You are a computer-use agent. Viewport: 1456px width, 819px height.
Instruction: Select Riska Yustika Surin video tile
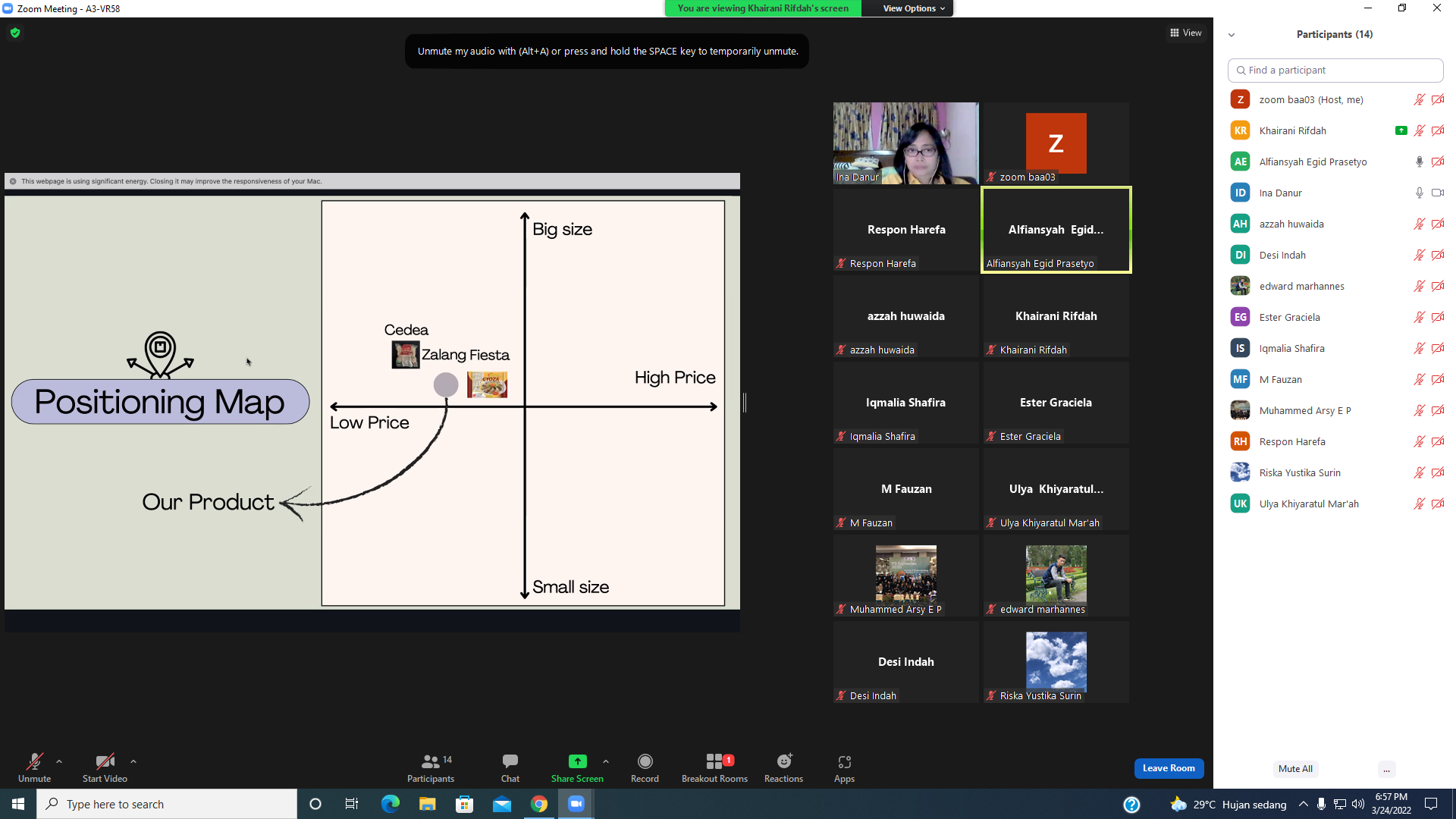tap(1056, 662)
